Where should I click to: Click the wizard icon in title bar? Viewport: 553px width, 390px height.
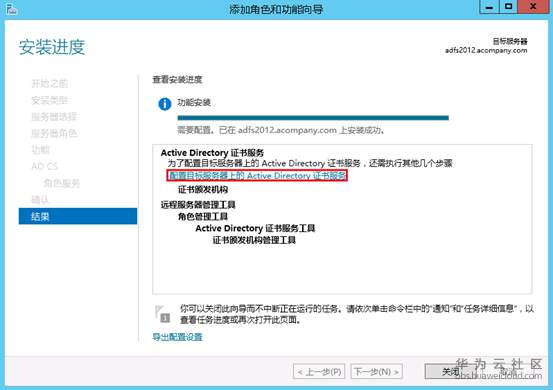11,9
